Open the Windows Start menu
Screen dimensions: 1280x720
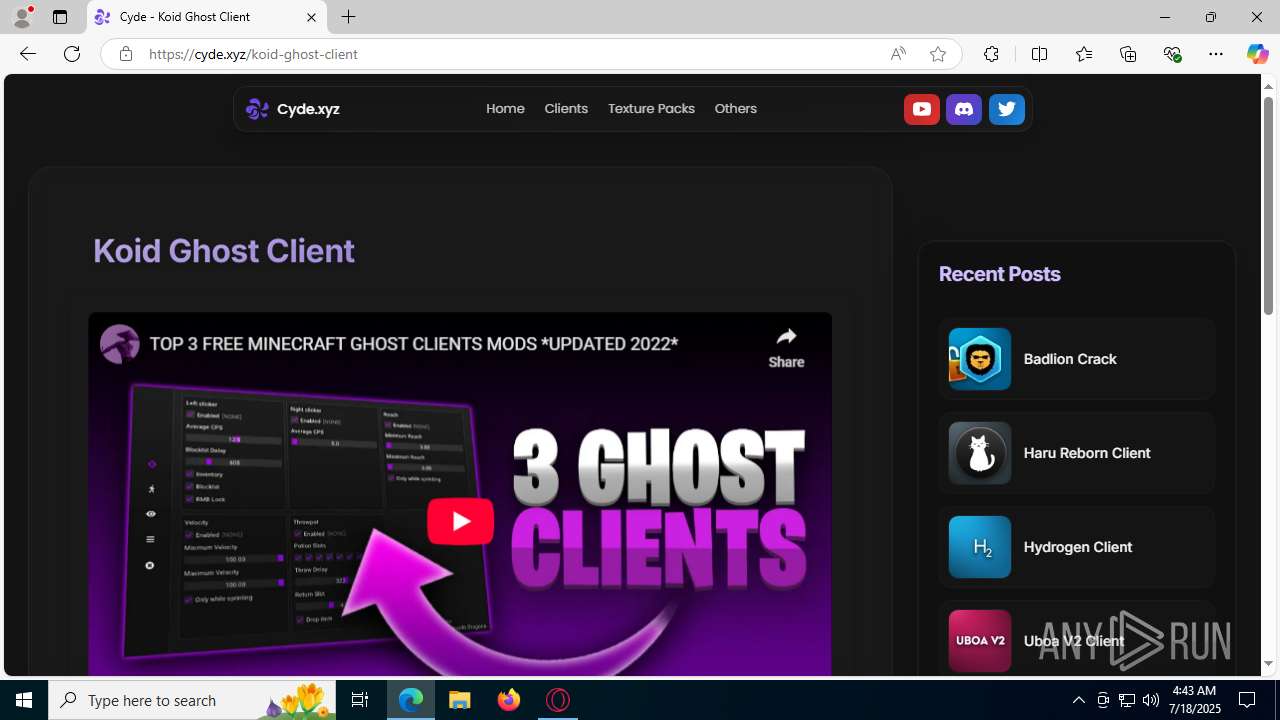pyautogui.click(x=24, y=700)
